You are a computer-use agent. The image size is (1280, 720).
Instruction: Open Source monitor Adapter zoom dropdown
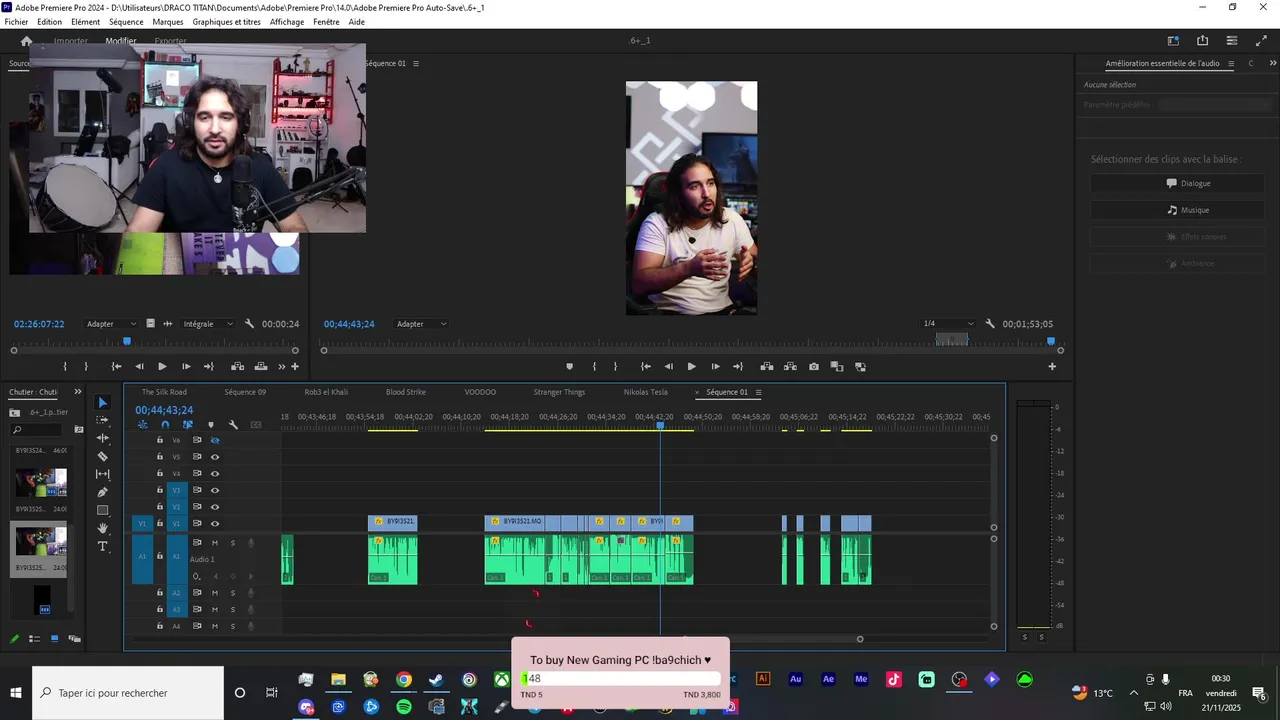111,324
